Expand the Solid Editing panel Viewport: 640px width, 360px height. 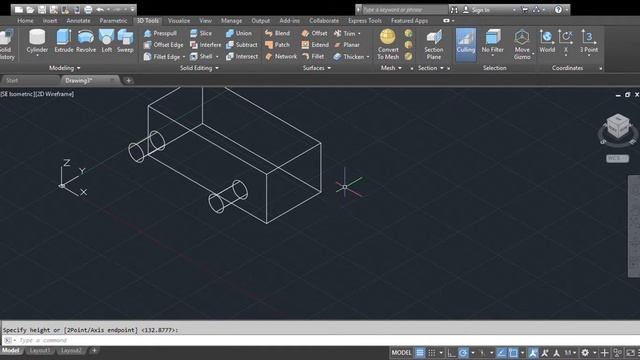[x=199, y=68]
